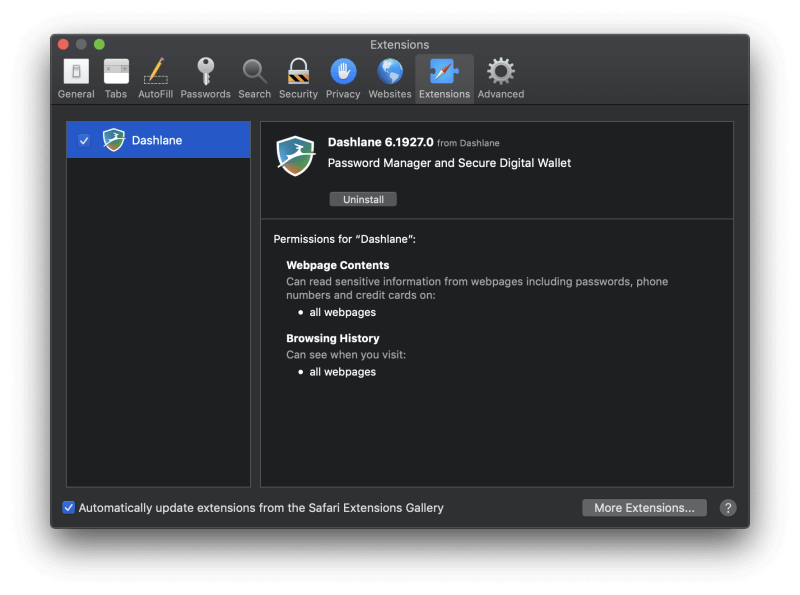Screen dimensions: 800x595
Task: Open the Privacy preferences pane
Action: tap(343, 79)
